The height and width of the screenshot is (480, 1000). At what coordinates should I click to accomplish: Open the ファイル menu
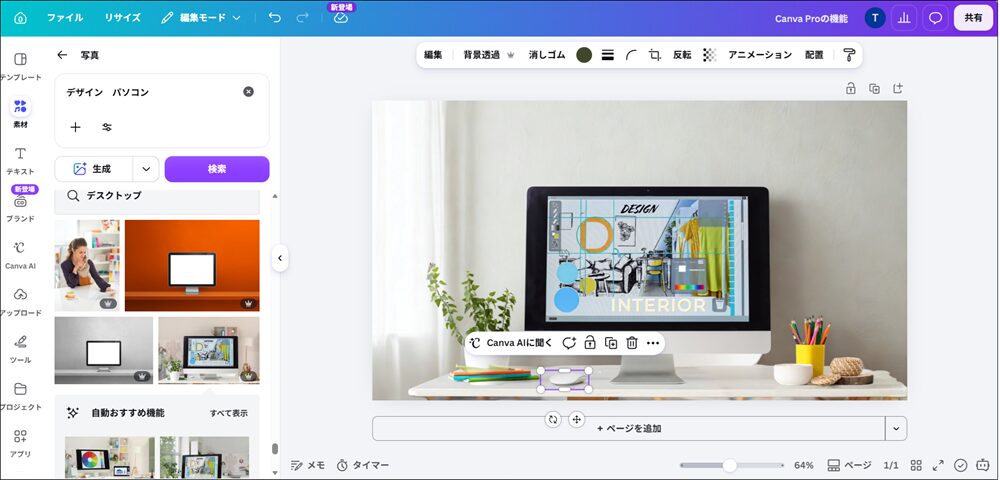pos(65,18)
